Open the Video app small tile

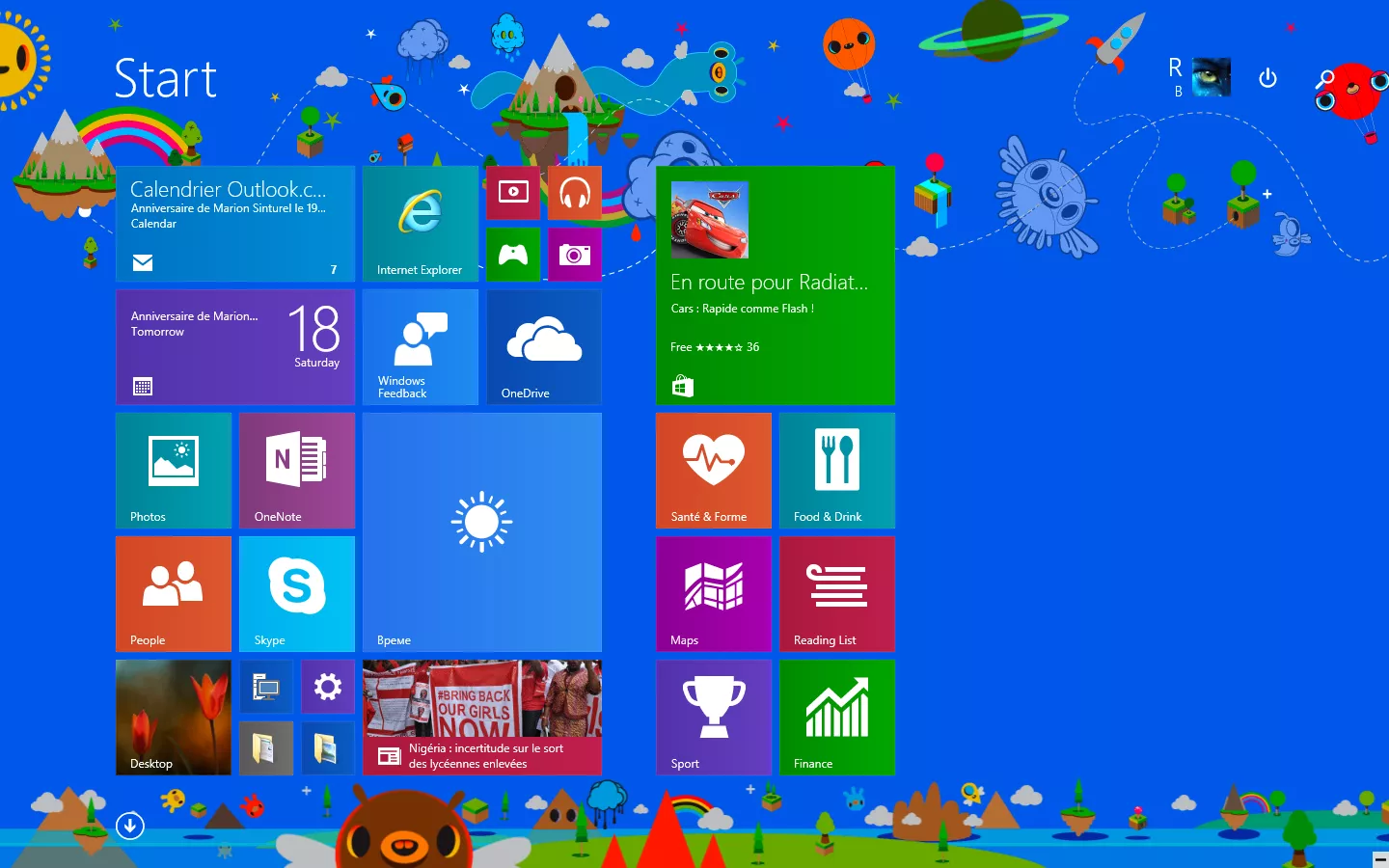[513, 193]
